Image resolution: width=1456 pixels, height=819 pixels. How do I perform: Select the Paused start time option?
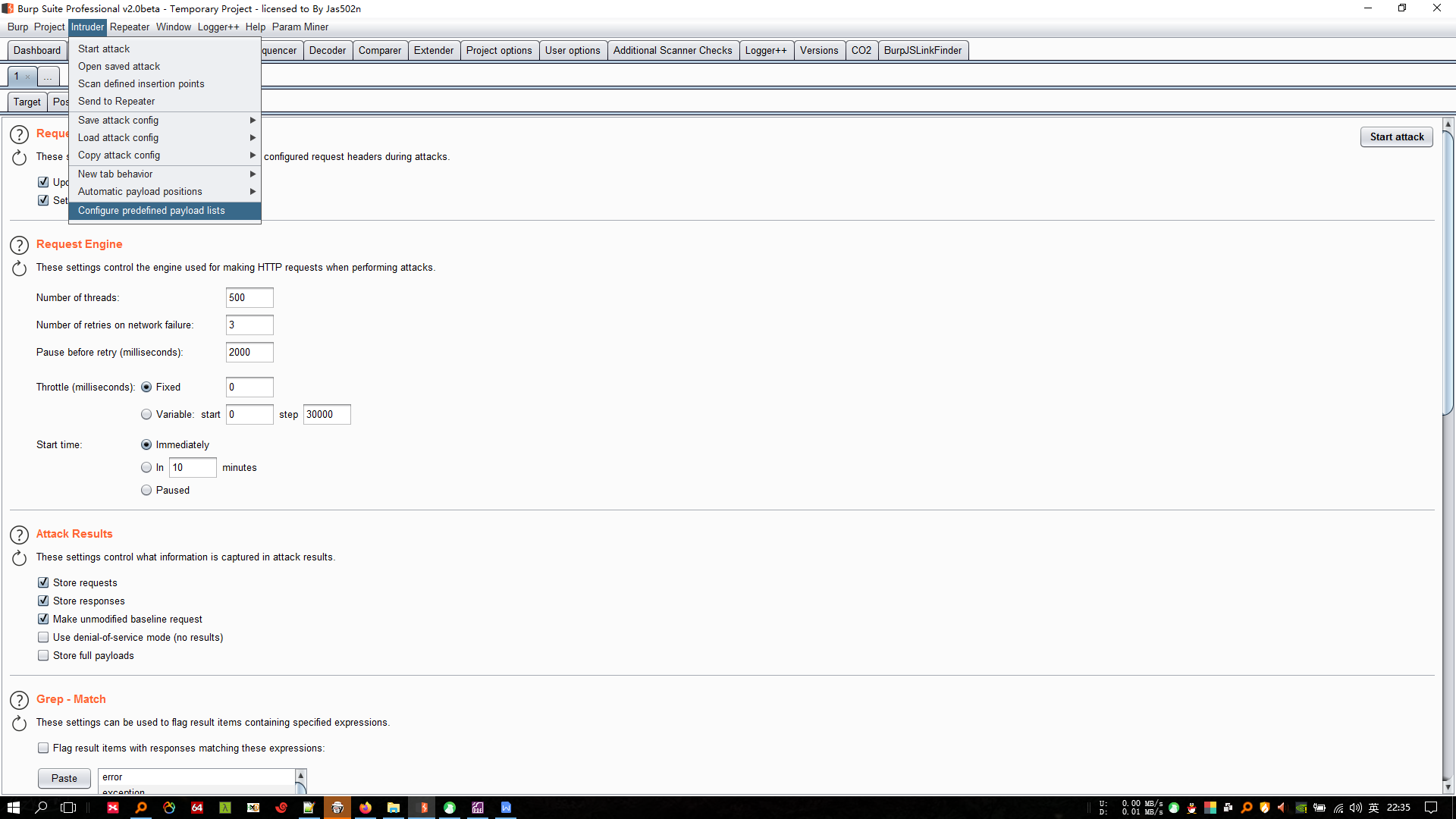[146, 491]
